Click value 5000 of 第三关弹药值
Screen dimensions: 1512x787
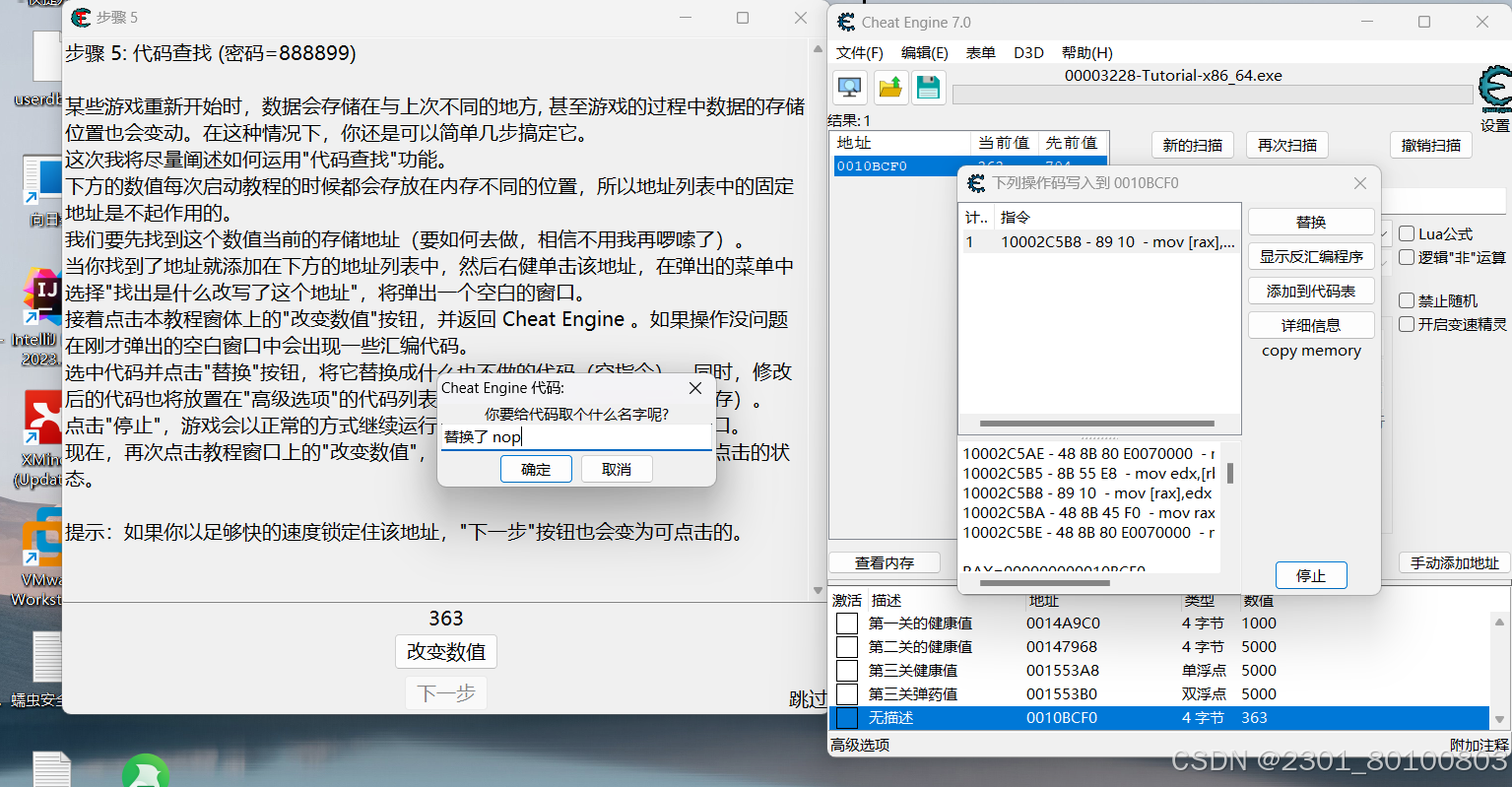(x=1259, y=694)
